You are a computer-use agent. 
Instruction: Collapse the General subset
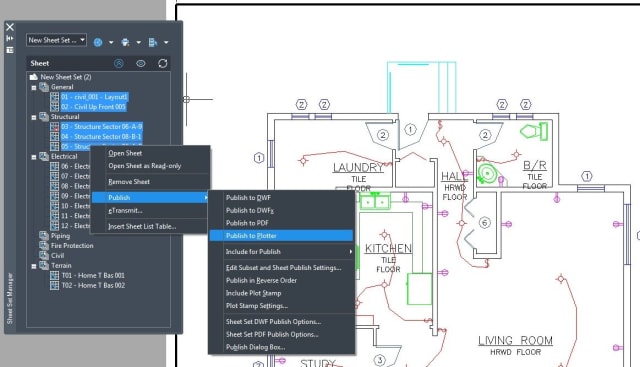[x=34, y=87]
